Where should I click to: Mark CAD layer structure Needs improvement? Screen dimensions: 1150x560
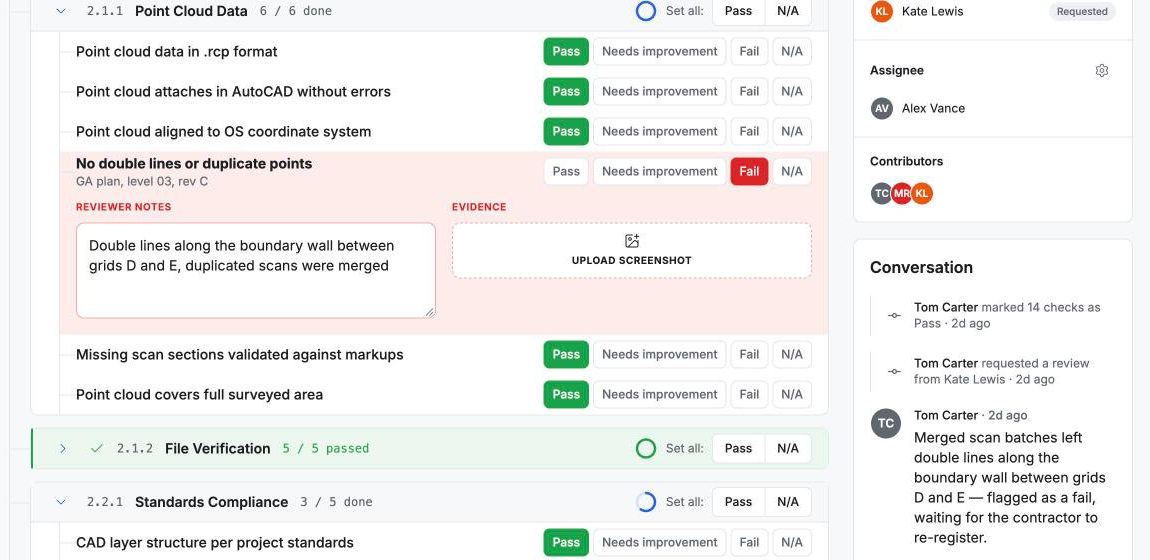(x=659, y=542)
